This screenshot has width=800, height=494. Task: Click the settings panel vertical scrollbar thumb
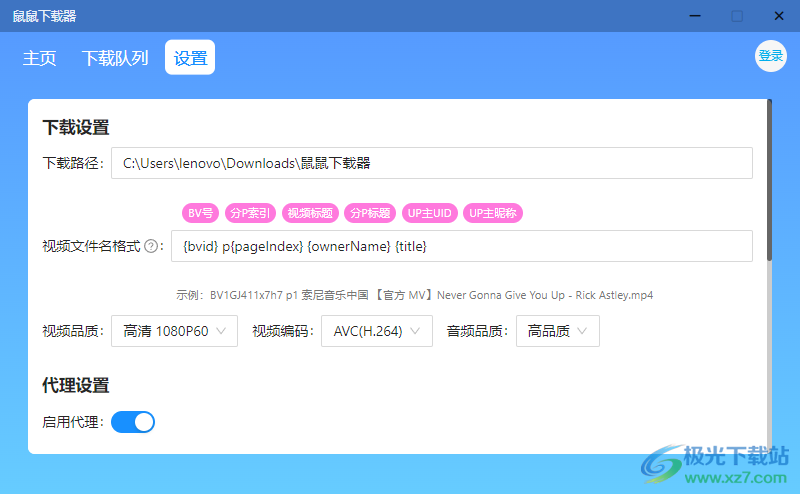tap(769, 180)
